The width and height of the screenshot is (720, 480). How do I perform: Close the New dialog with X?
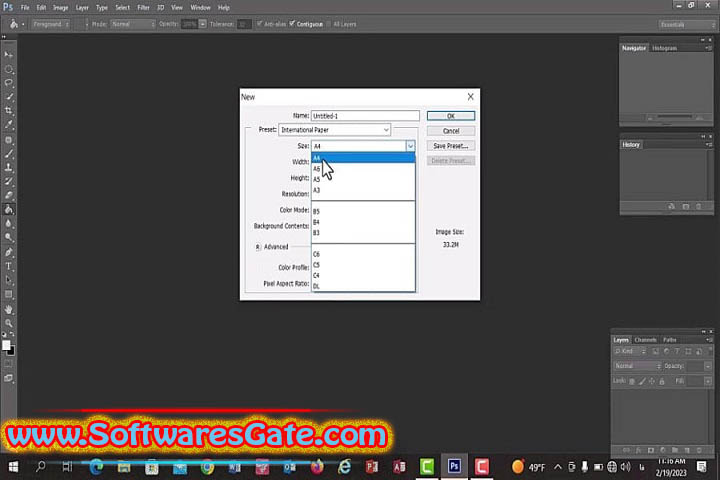[x=470, y=96]
